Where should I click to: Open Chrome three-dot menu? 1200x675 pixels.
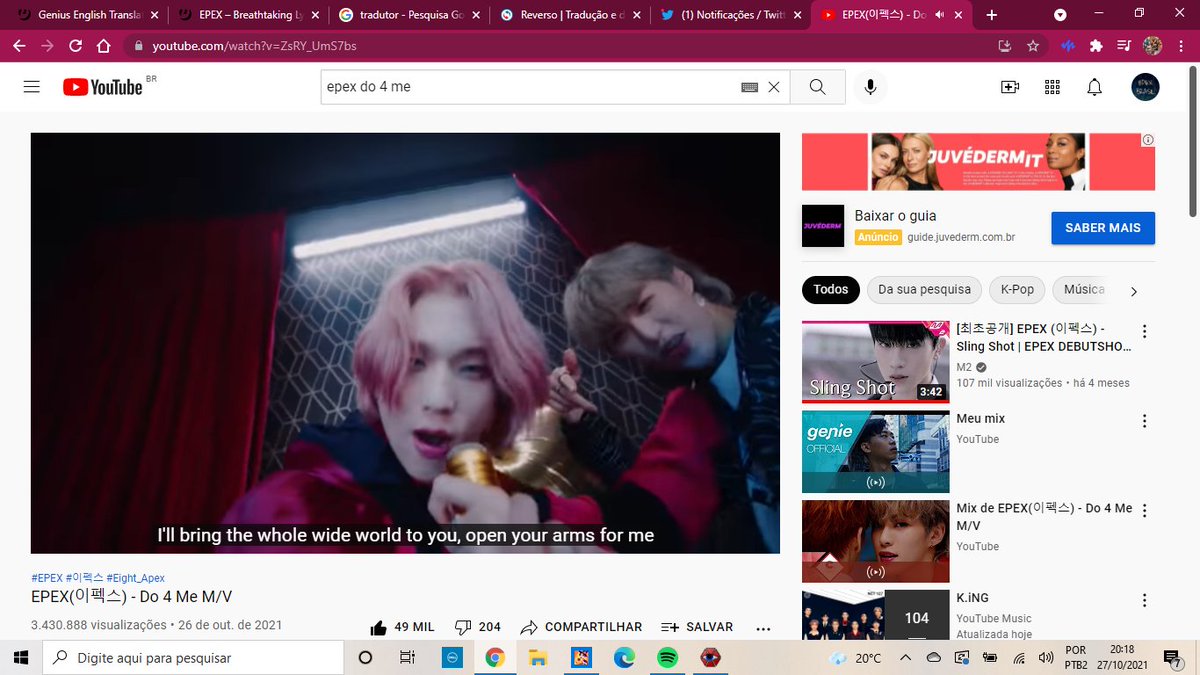1181,46
